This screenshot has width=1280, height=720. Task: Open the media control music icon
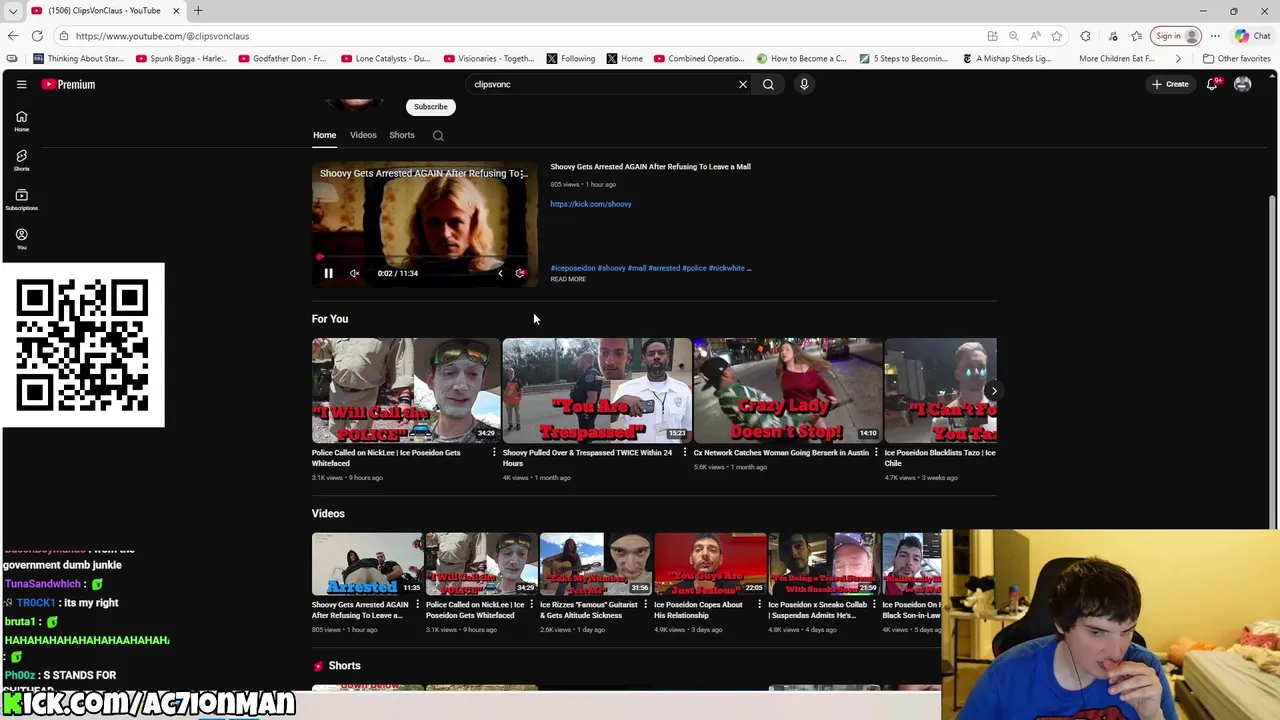pos(1113,36)
